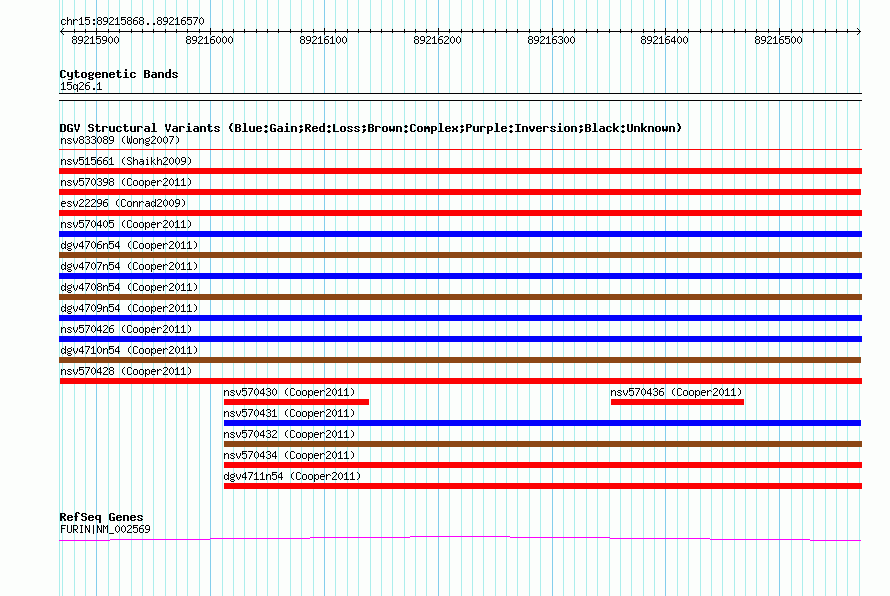The height and width of the screenshot is (596, 890).
Task: Open the esv22296 (Conrad2009) variant label
Action: (x=123, y=203)
